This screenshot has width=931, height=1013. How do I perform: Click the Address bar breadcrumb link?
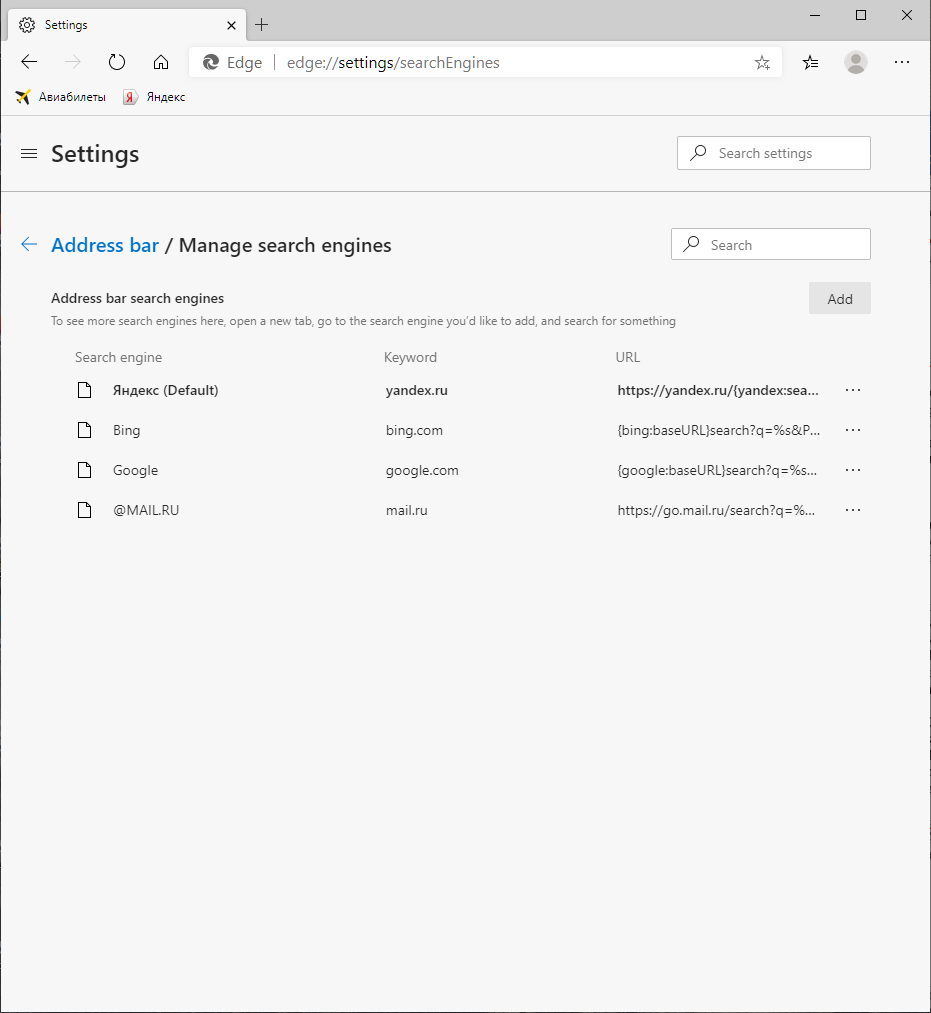105,245
